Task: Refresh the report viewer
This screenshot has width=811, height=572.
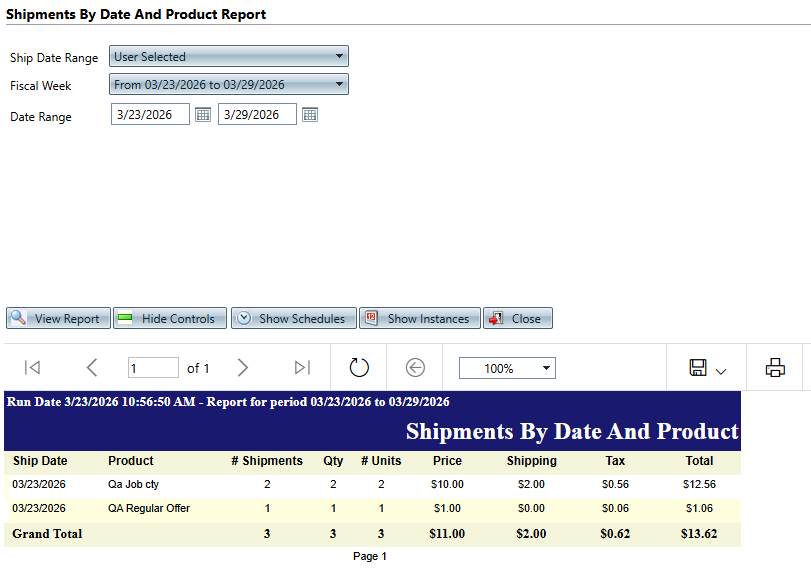Action: point(359,368)
